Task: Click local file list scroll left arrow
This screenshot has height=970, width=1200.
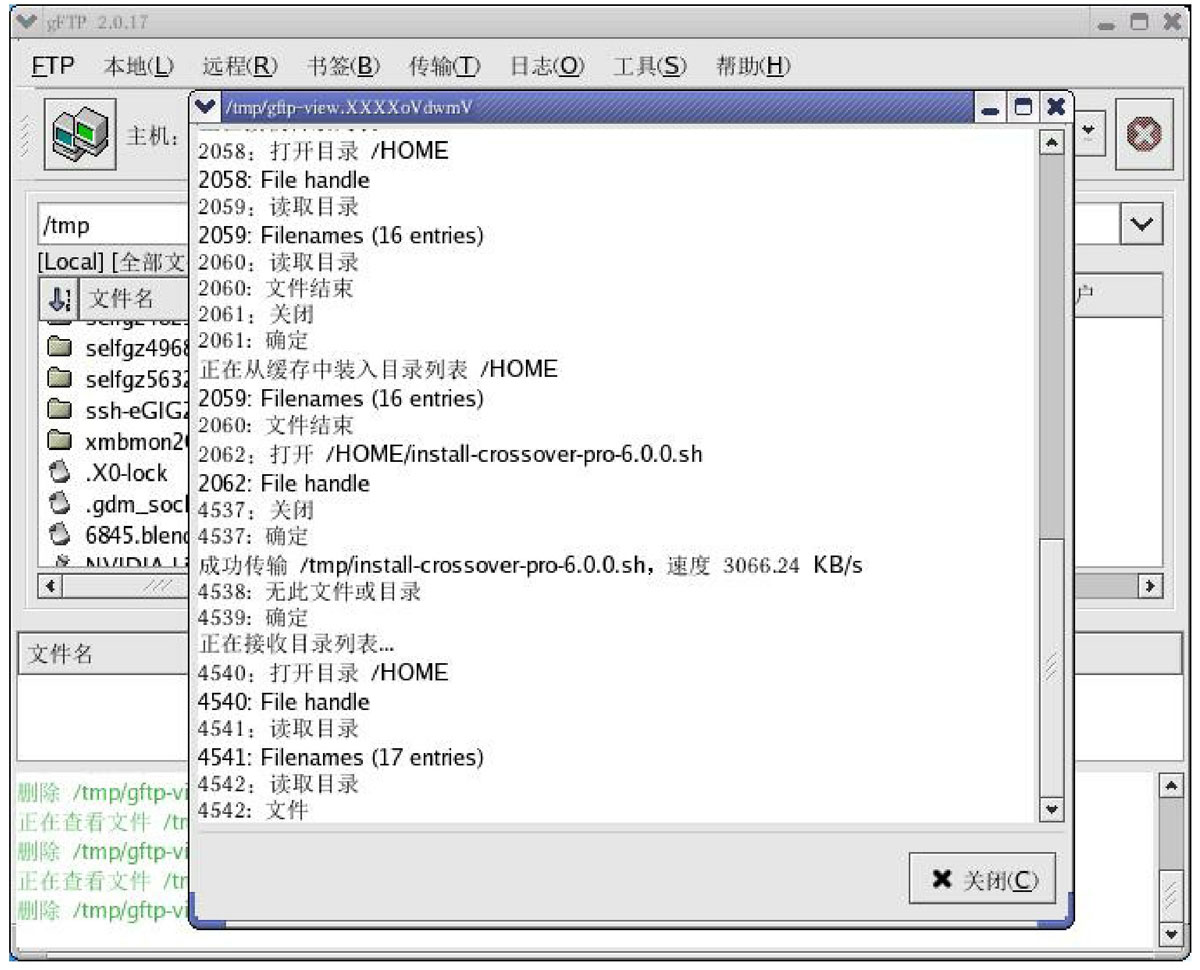Action: 48,585
